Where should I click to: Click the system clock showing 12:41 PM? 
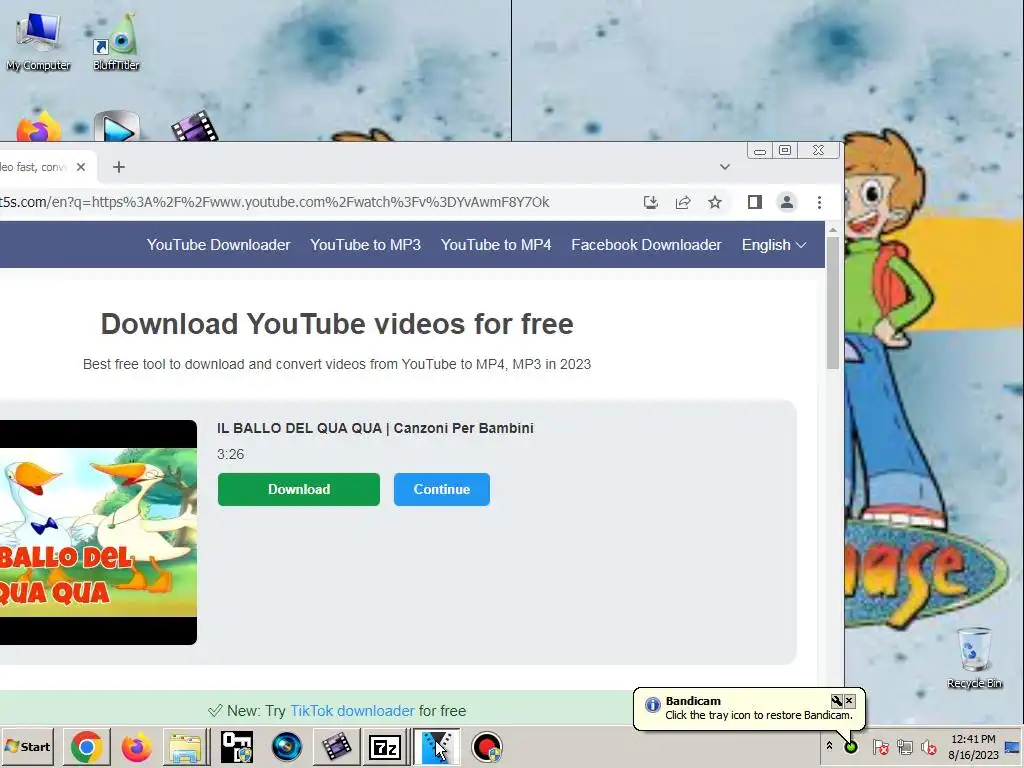point(973,746)
